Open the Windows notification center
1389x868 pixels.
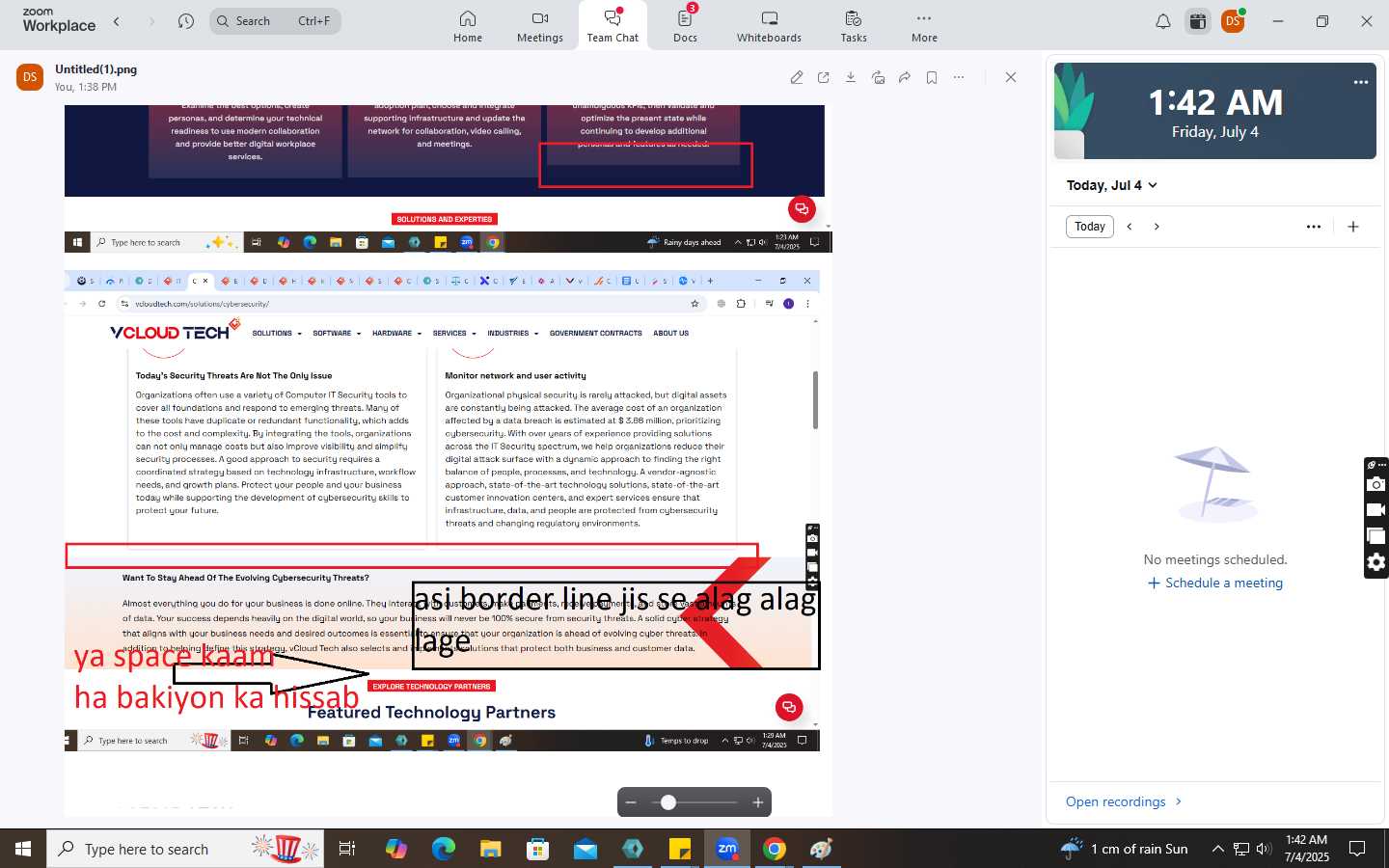pyautogui.click(x=1357, y=849)
